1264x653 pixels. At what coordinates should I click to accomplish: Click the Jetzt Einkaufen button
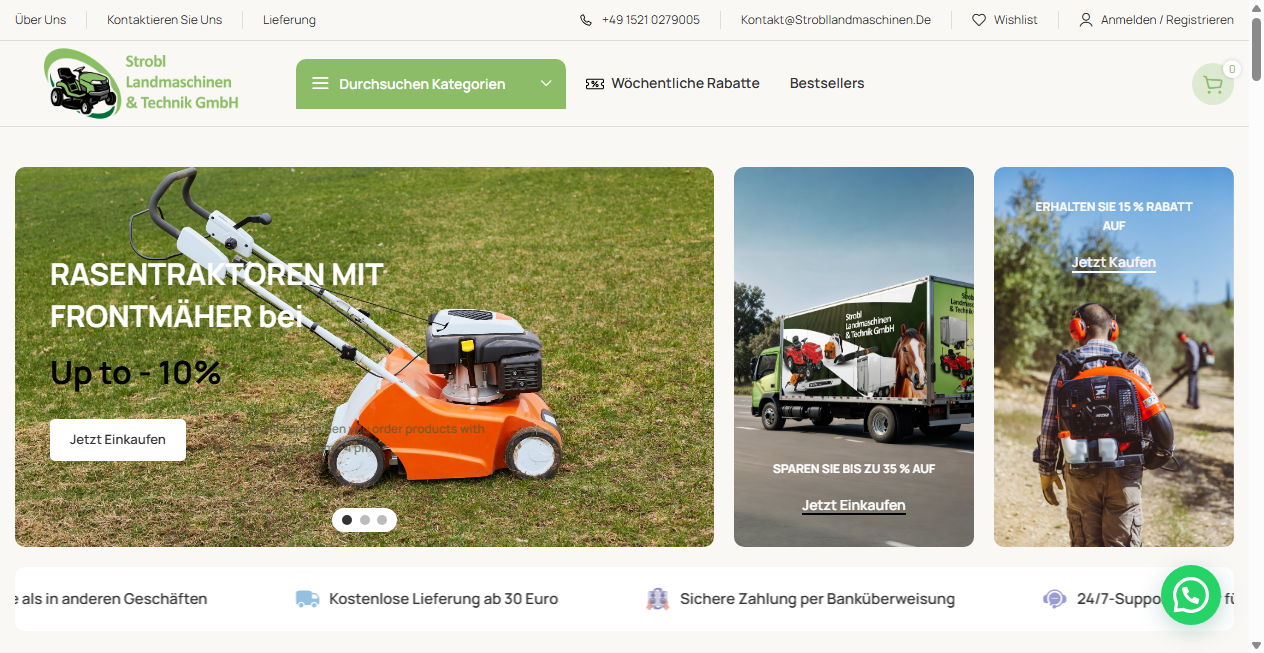click(117, 439)
